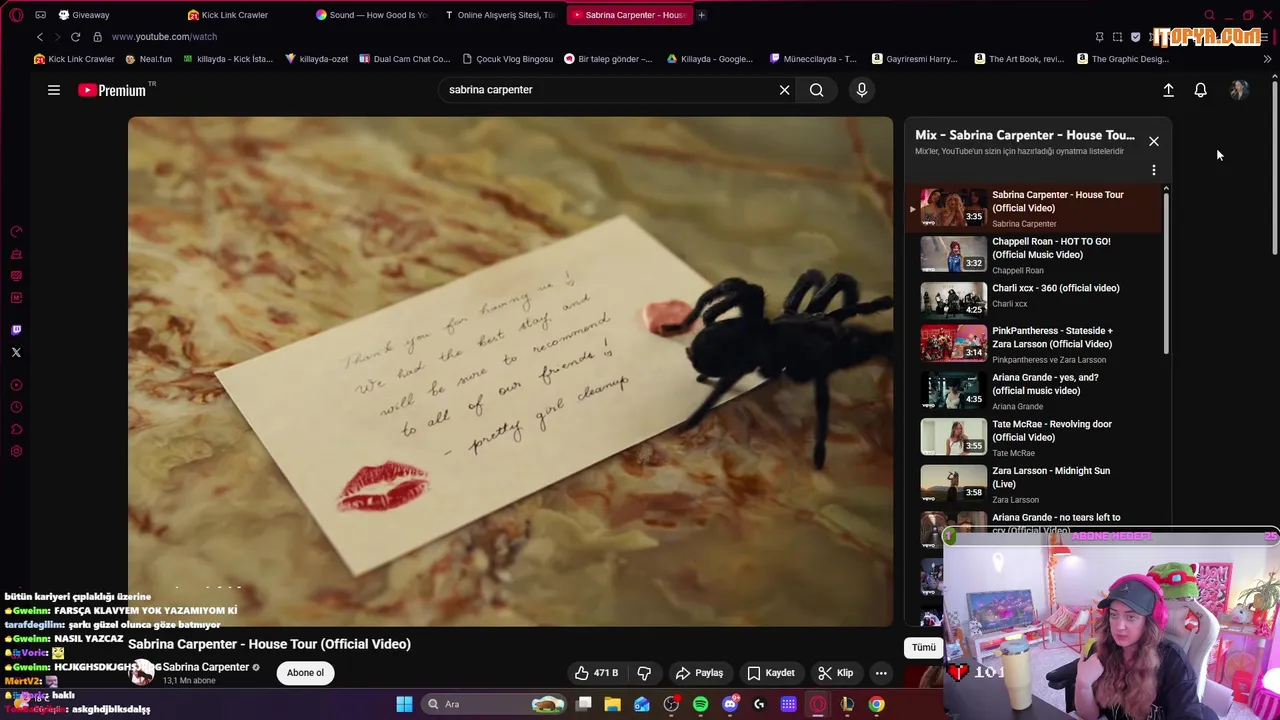
Task: Open the Opera menu logo icon
Action: pos(16,15)
